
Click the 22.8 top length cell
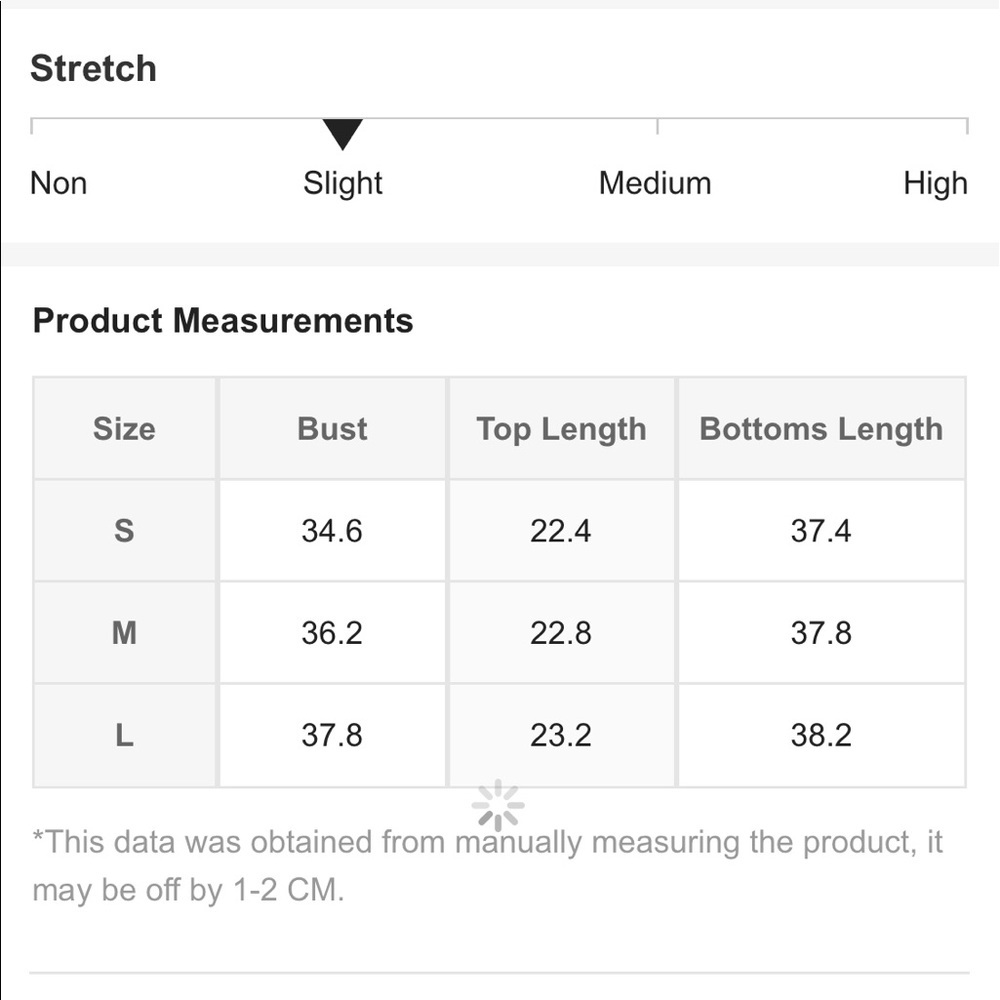tap(561, 633)
